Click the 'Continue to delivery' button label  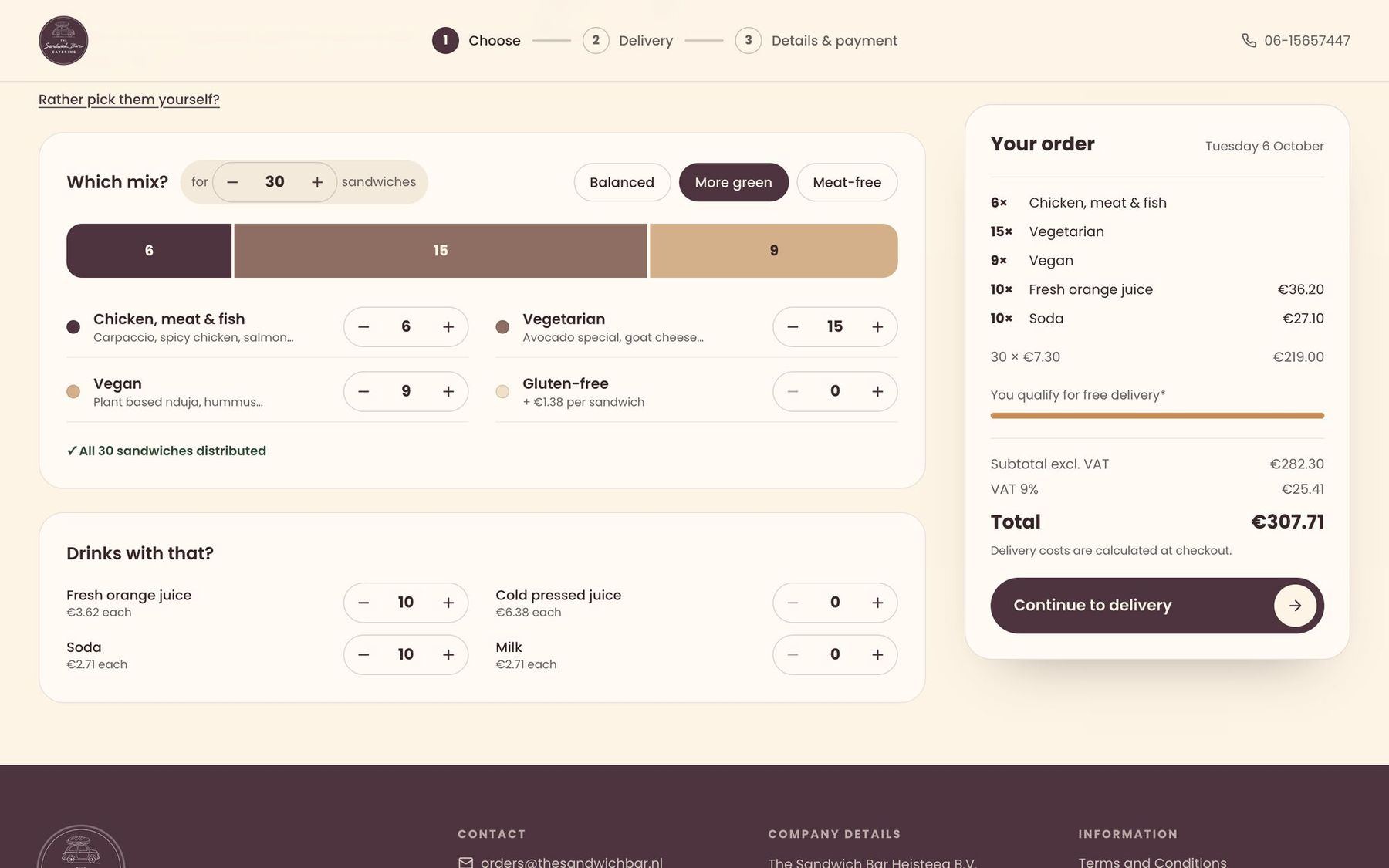[1092, 606]
